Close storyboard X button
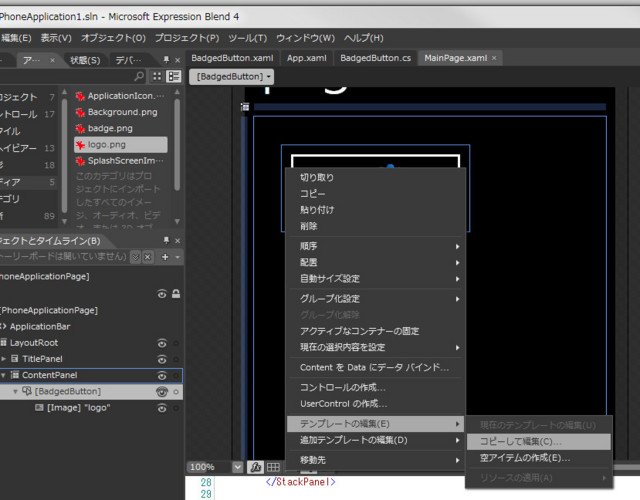 (x=147, y=257)
